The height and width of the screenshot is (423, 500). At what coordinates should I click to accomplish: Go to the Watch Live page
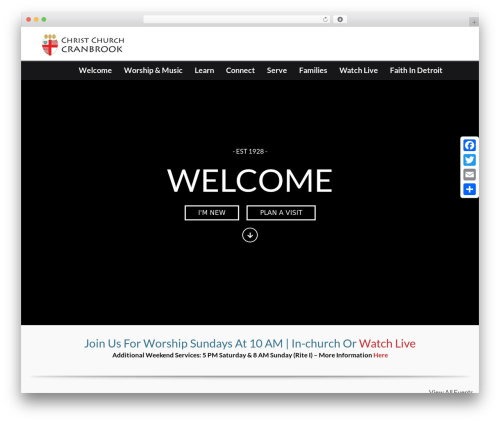tap(358, 70)
